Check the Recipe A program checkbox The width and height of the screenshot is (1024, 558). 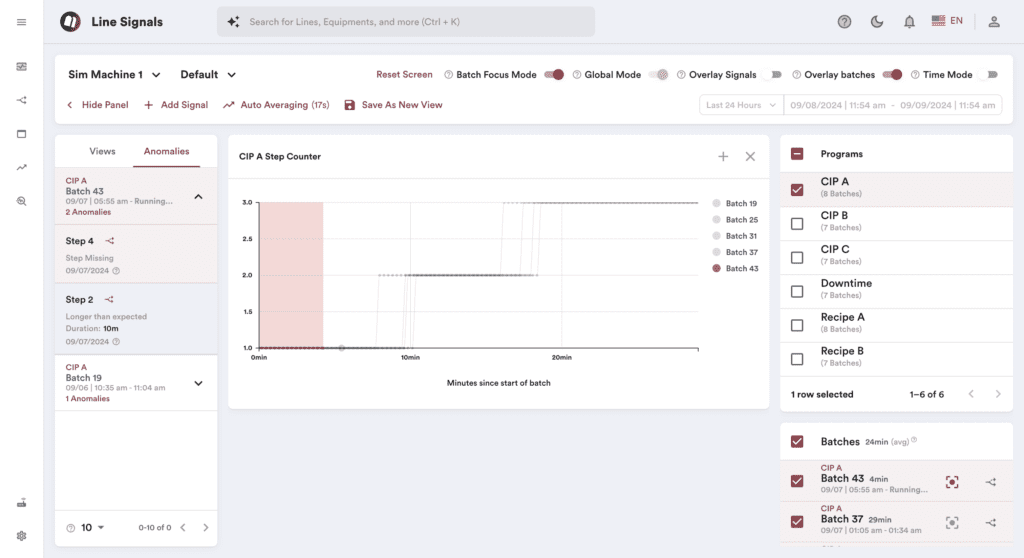pos(797,325)
